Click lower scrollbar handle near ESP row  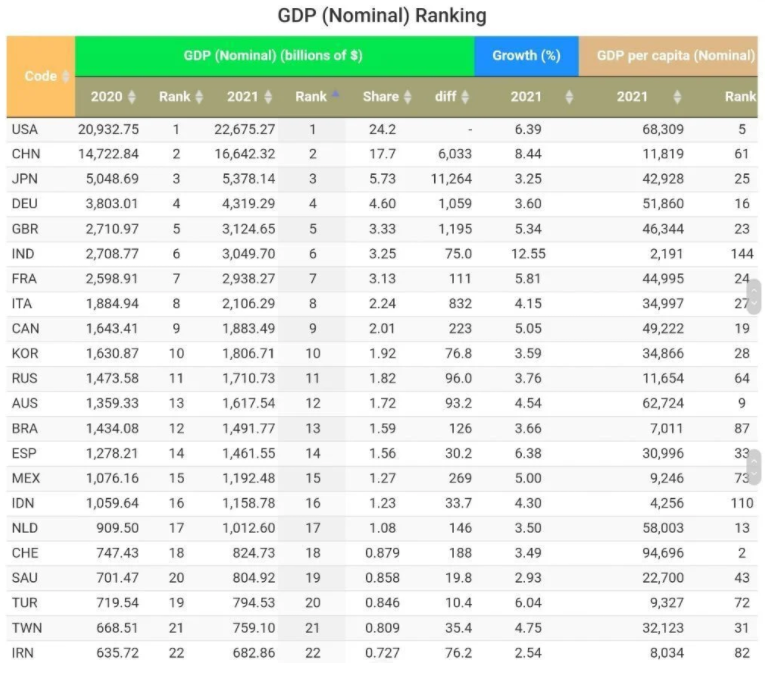click(x=754, y=467)
